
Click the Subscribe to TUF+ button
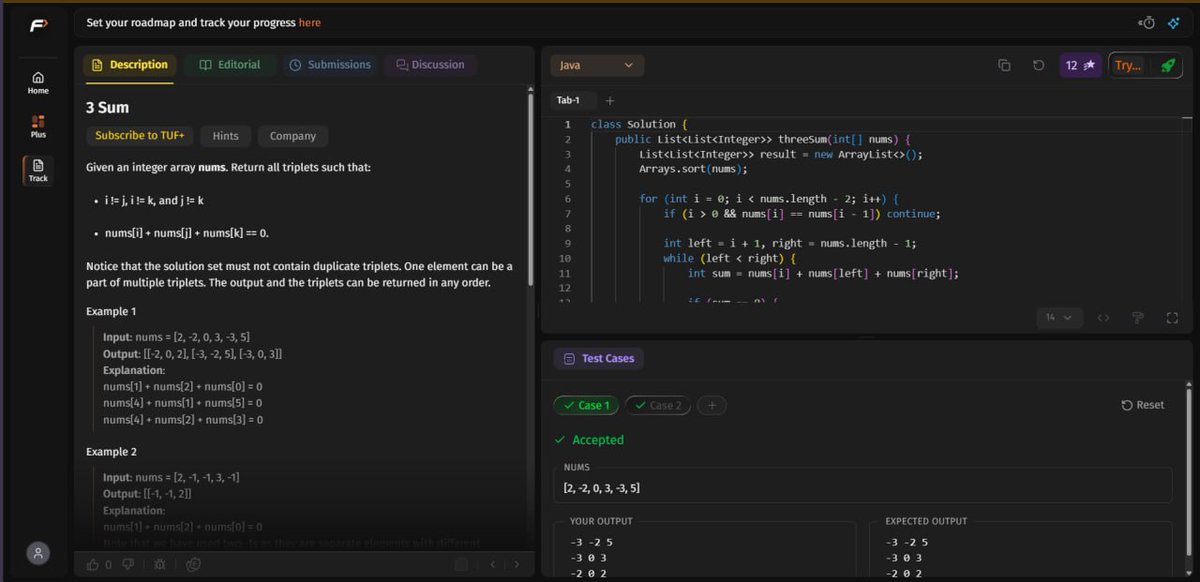pyautogui.click(x=140, y=136)
